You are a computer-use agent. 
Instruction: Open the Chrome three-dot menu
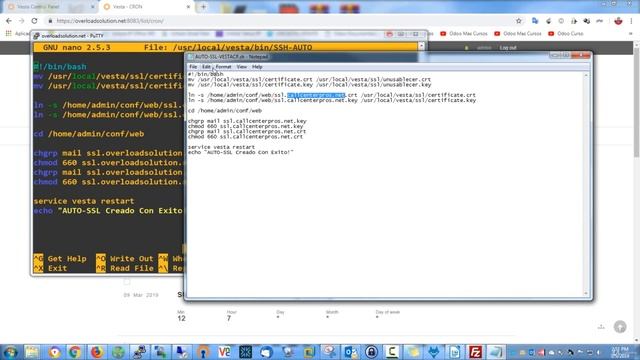(631, 21)
